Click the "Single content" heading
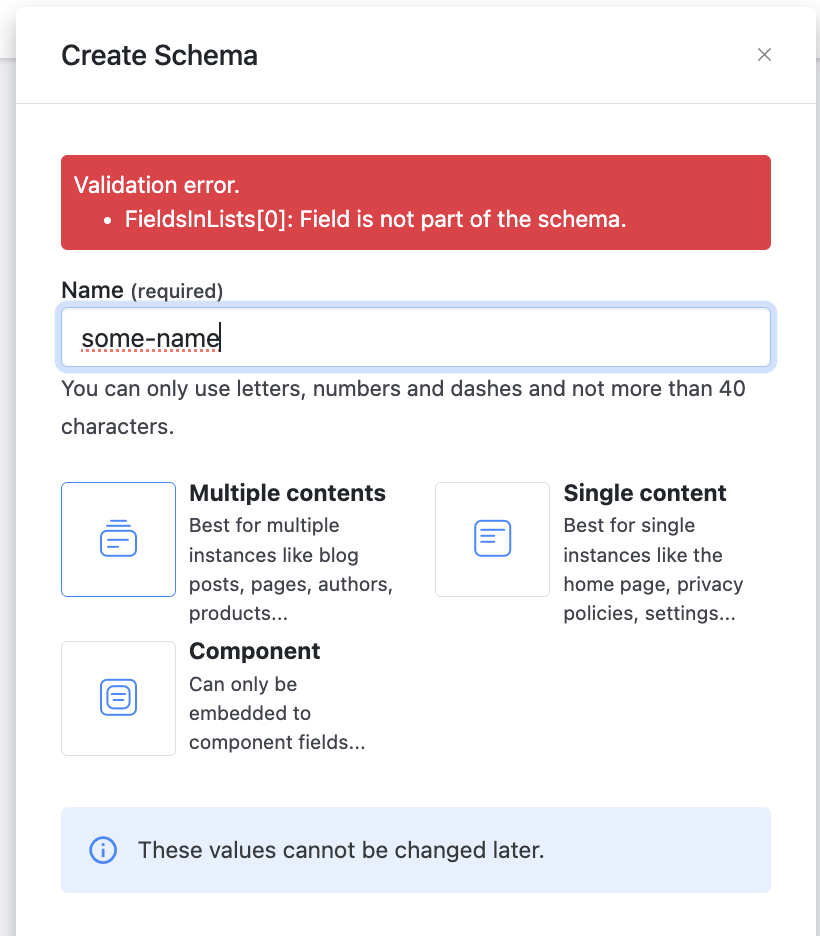Image resolution: width=820 pixels, height=936 pixels. point(644,493)
